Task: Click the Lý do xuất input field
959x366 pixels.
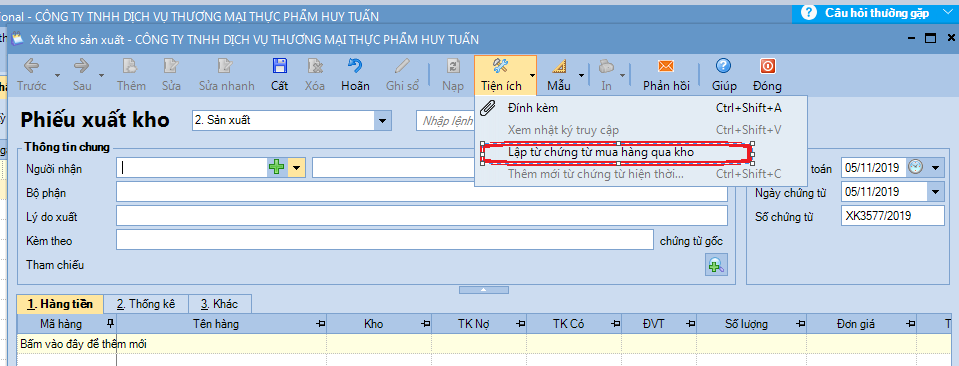Action: (x=421, y=216)
